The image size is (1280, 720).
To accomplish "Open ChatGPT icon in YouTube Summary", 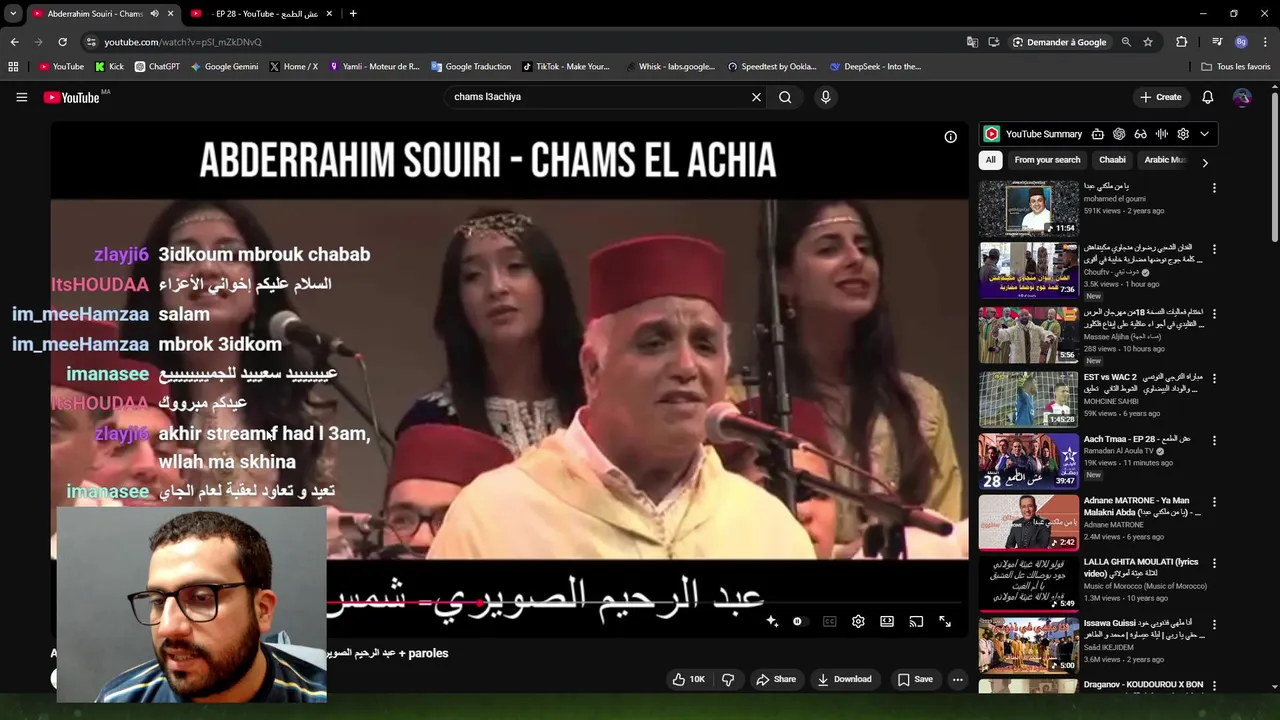I will [1119, 134].
